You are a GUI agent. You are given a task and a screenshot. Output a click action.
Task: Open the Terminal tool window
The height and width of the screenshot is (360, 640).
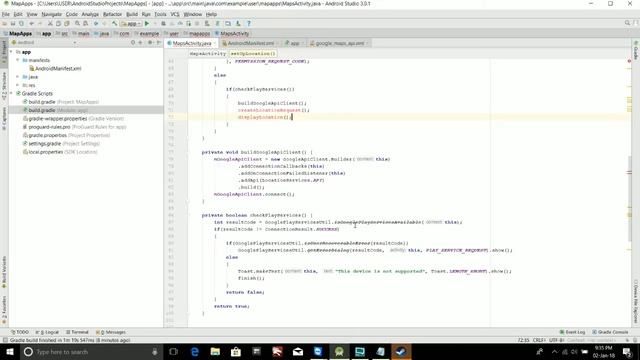[77, 332]
